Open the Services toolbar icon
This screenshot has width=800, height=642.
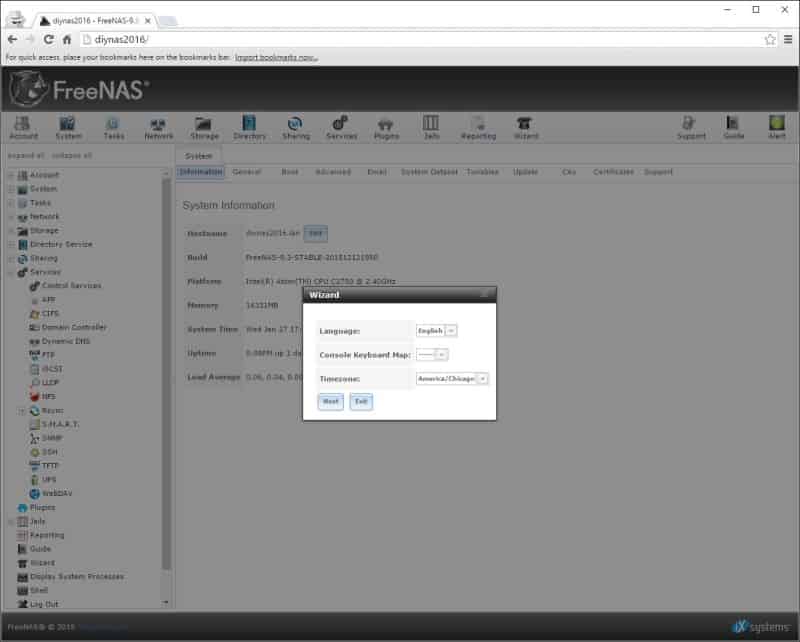pos(341,128)
